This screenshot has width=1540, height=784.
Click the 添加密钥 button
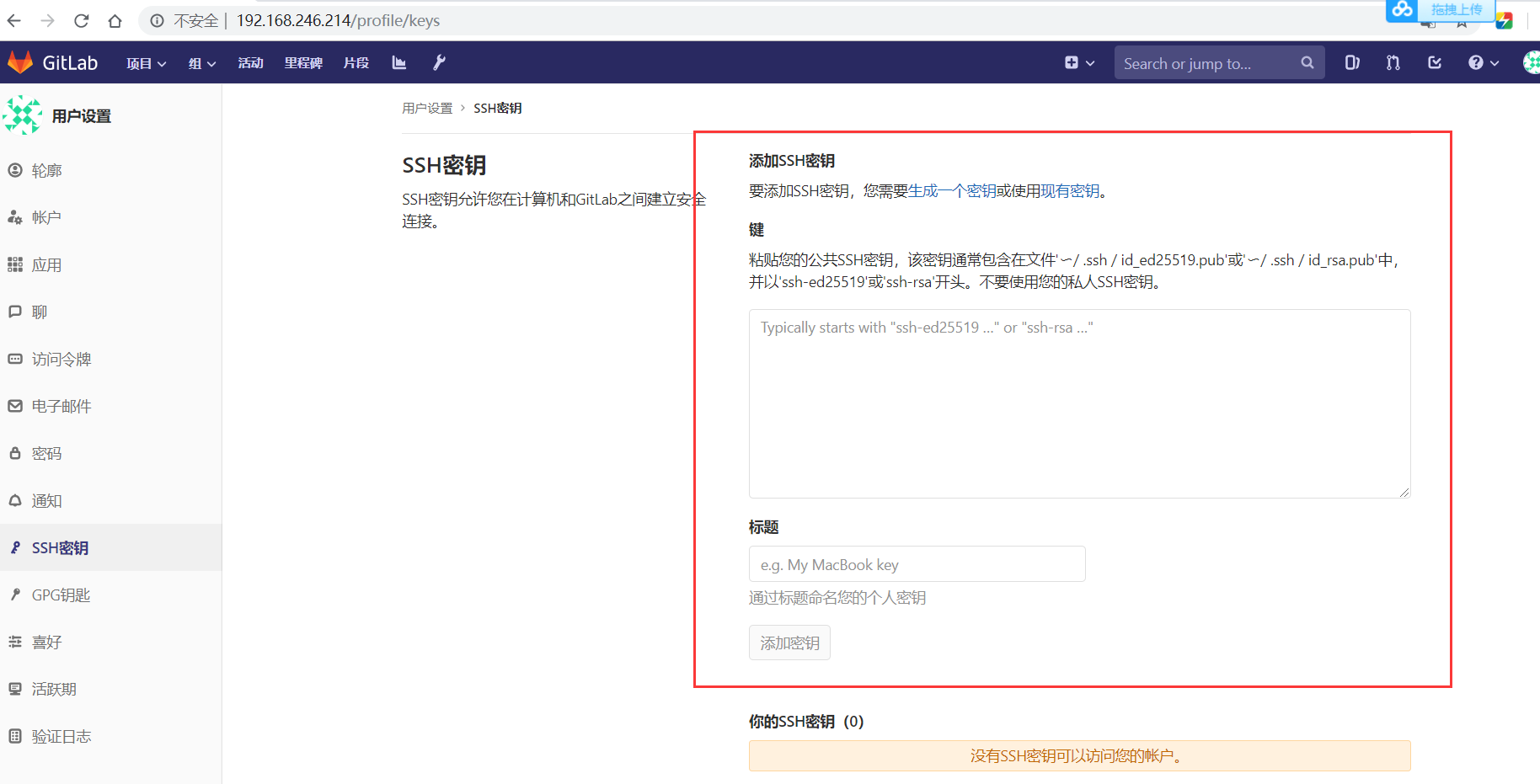pos(789,642)
